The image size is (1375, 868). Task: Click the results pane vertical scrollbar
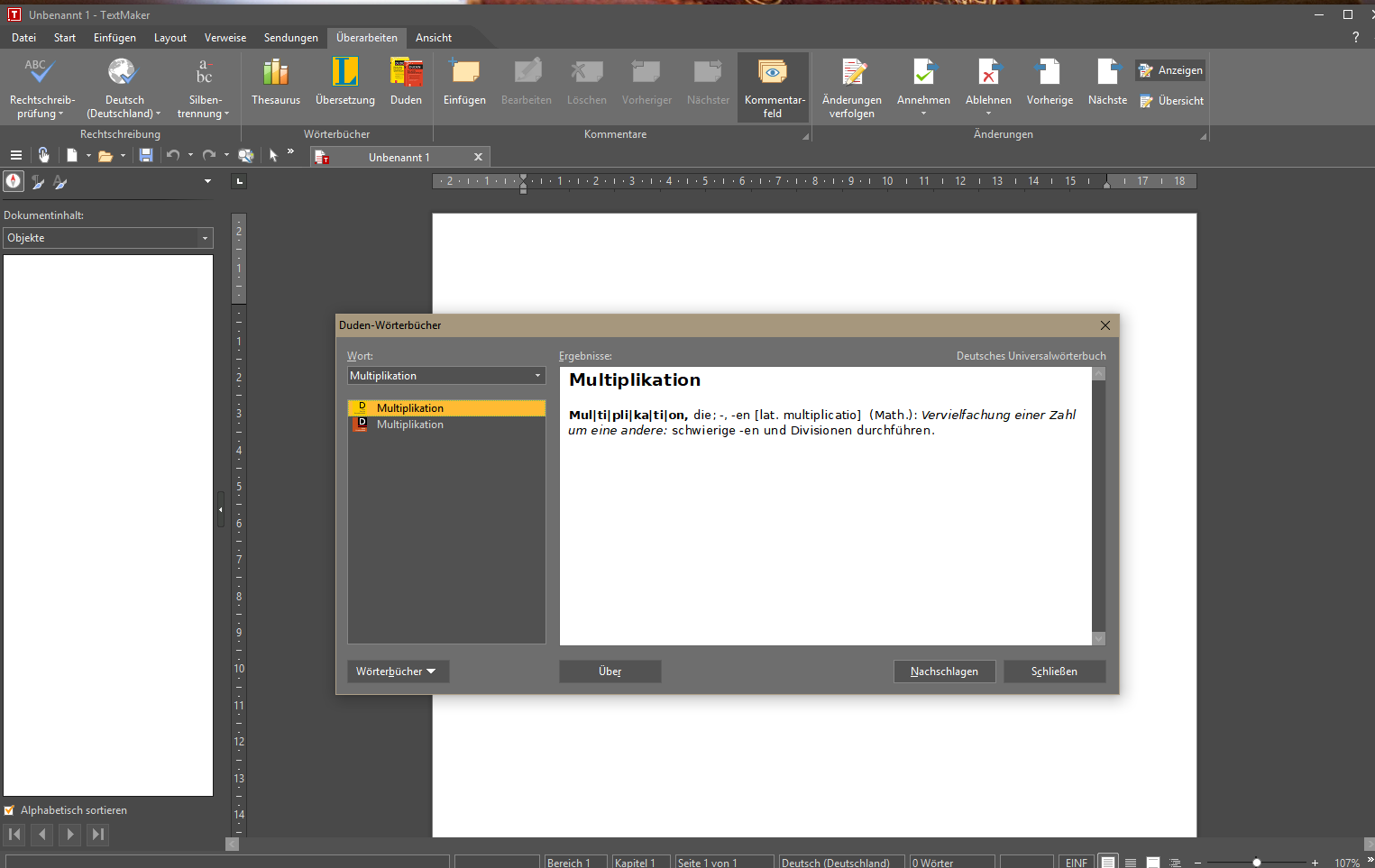pyautogui.click(x=1098, y=506)
